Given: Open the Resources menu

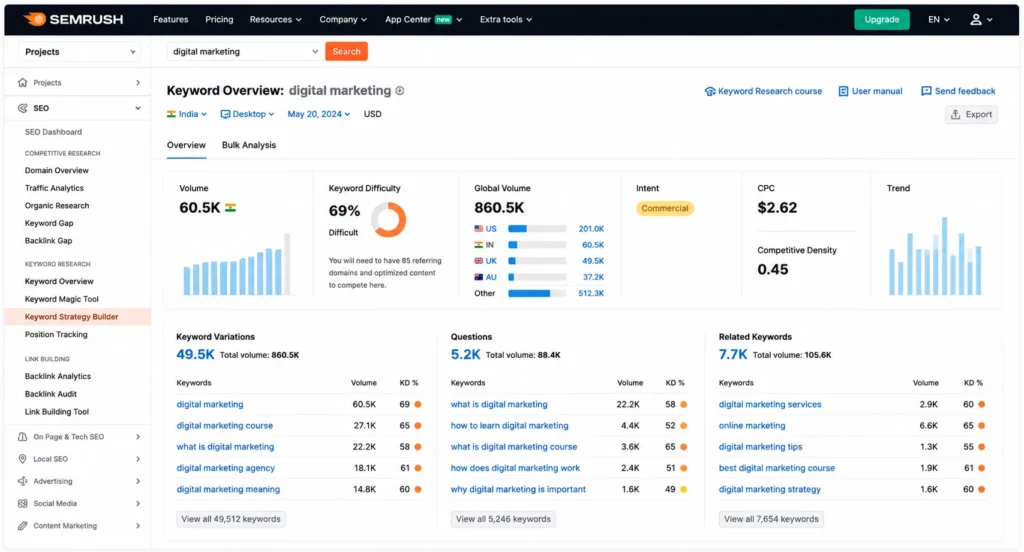Looking at the screenshot, I should tap(276, 20).
